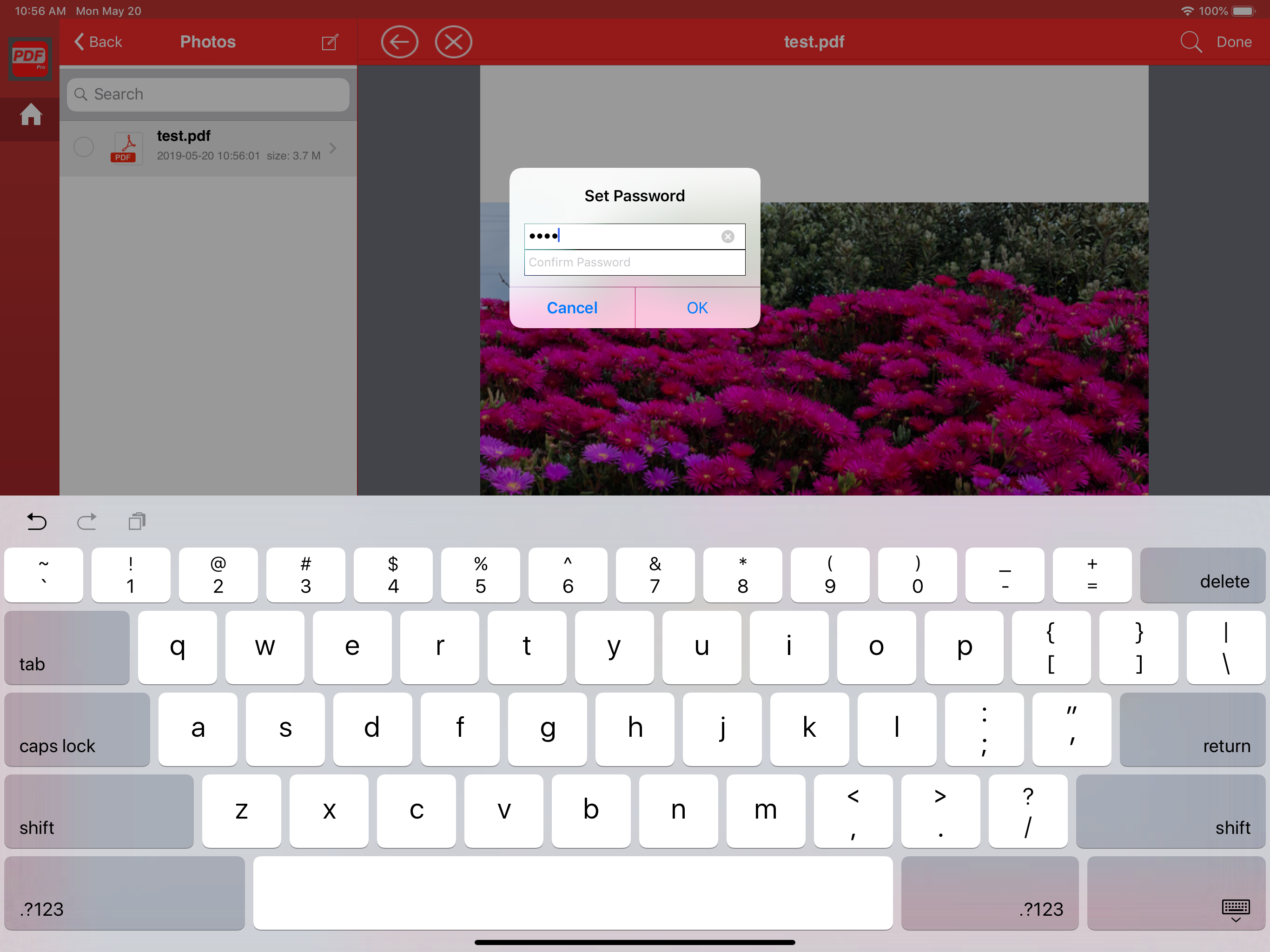
Task: Cancel the Set Password dialog
Action: 572,308
